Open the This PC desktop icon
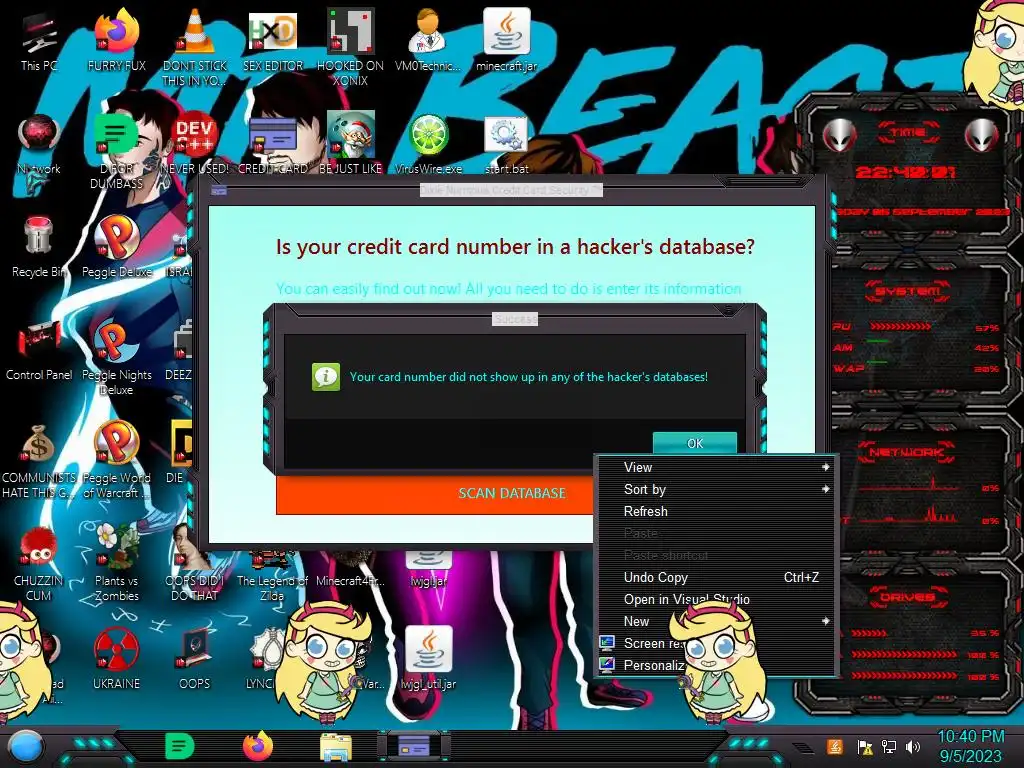Viewport: 1024px width, 768px height. [x=39, y=39]
